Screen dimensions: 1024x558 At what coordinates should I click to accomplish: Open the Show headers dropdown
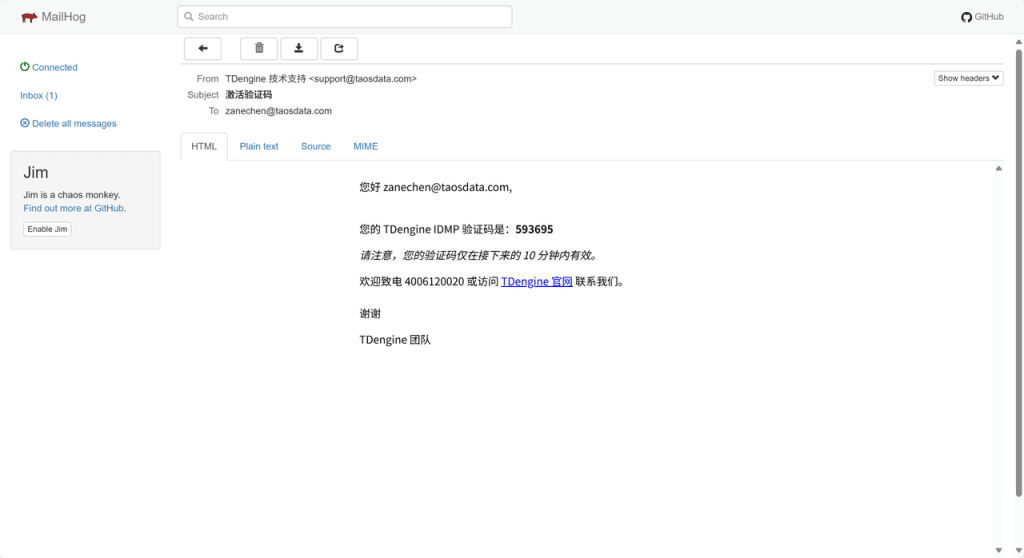click(968, 78)
